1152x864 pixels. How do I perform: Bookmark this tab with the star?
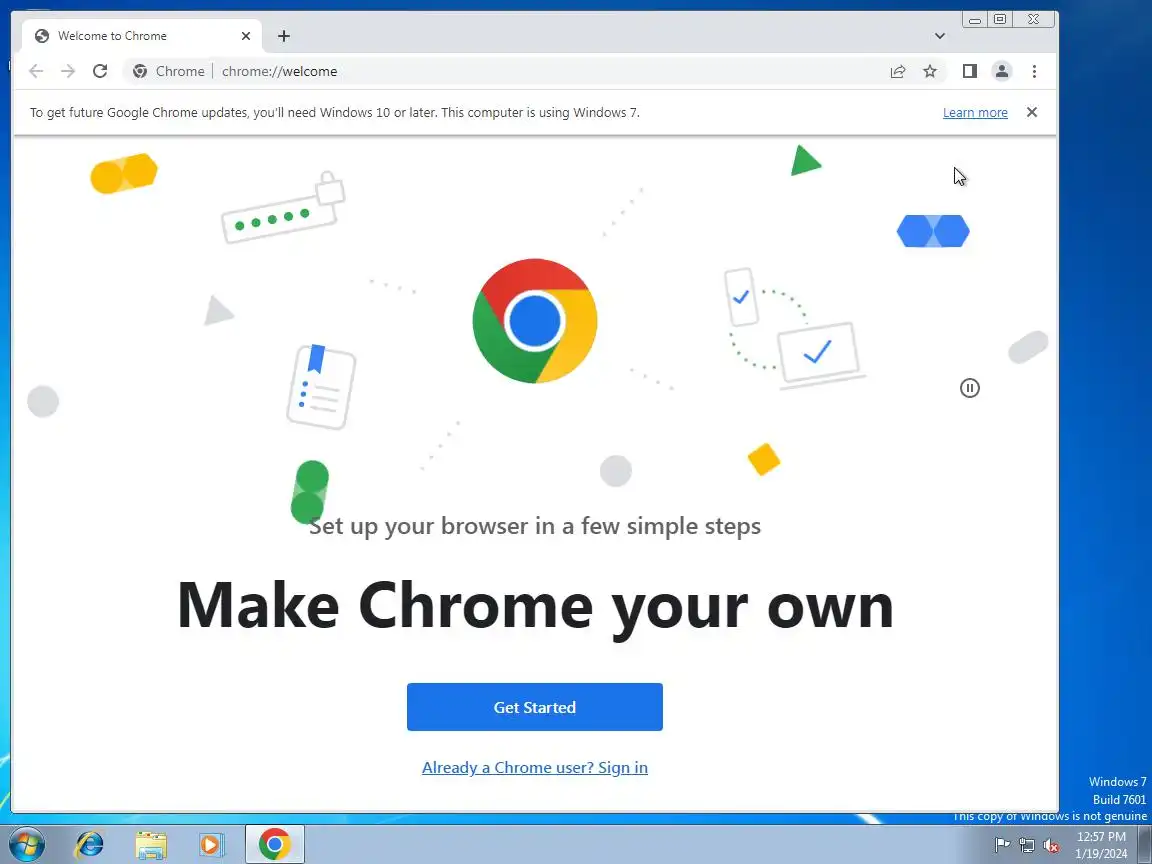(930, 71)
